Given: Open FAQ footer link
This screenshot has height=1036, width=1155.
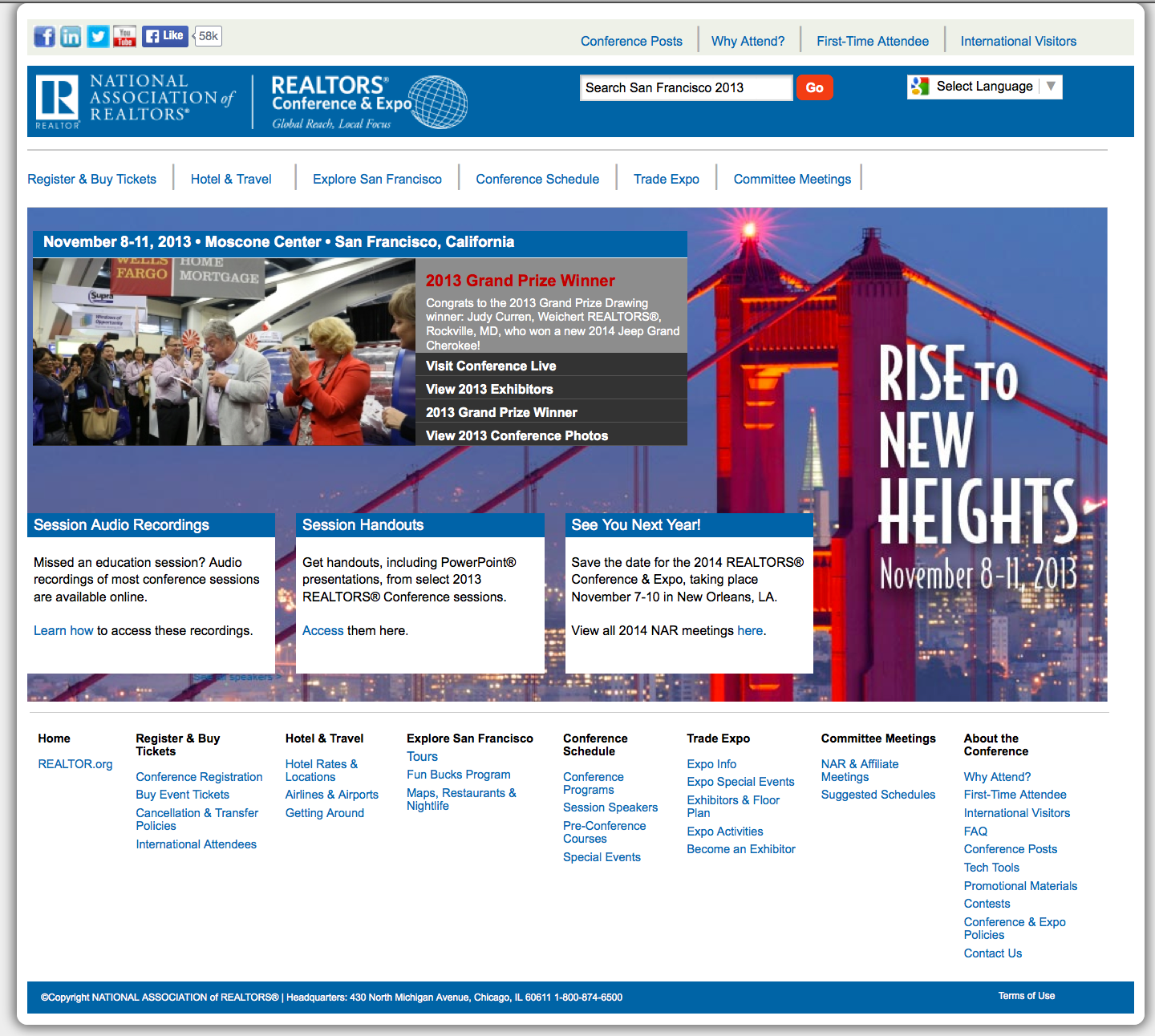Looking at the screenshot, I should (x=975, y=832).
